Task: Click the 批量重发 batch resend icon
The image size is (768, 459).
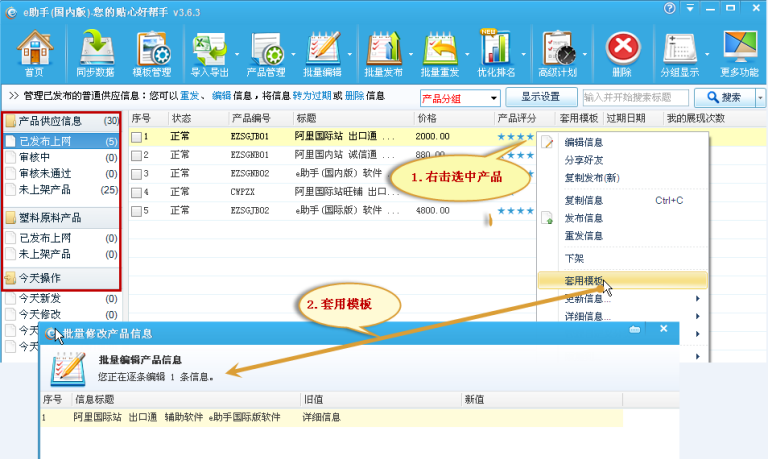Action: [x=440, y=53]
